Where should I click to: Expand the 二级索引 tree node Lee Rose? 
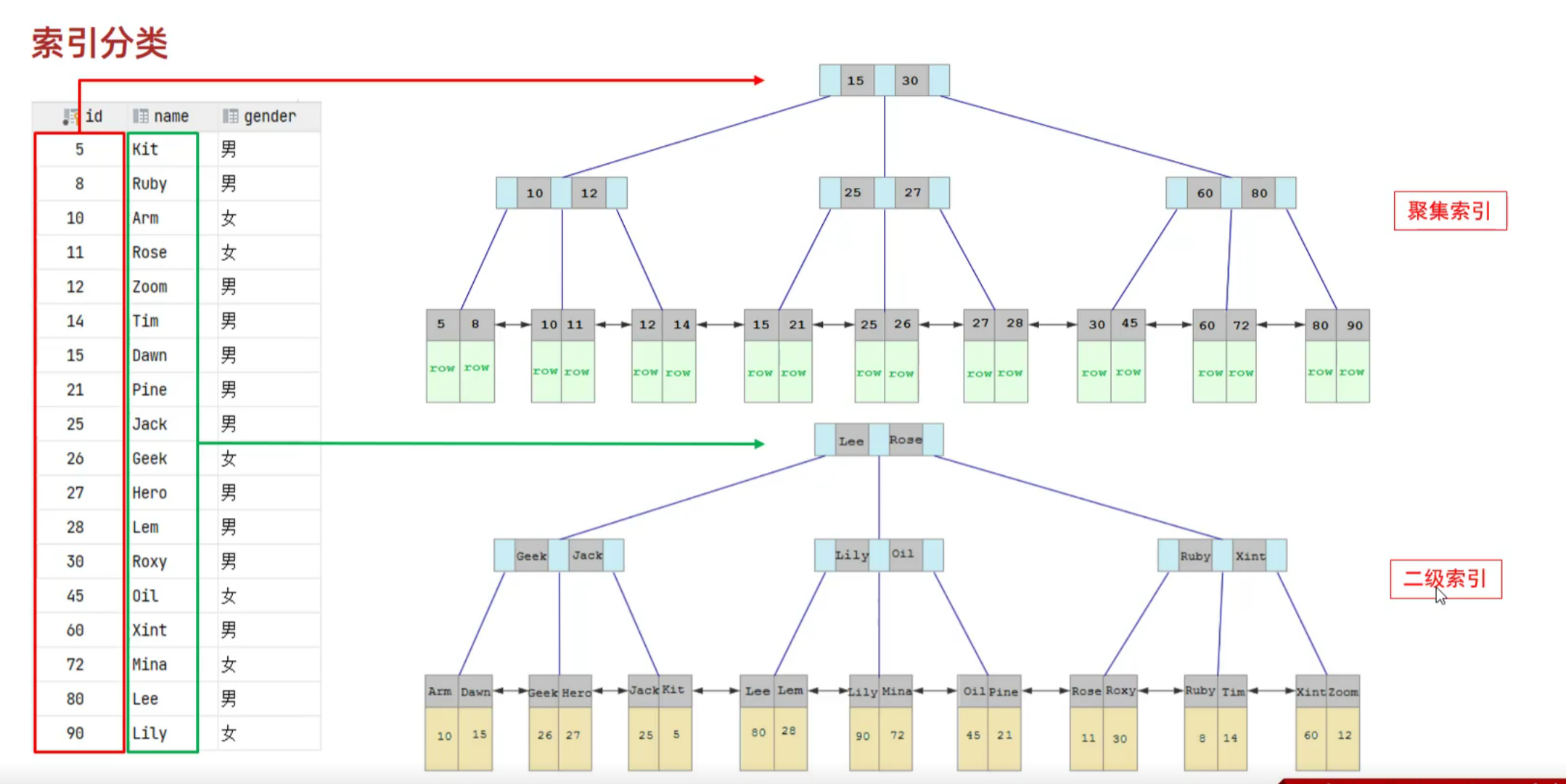(875, 440)
